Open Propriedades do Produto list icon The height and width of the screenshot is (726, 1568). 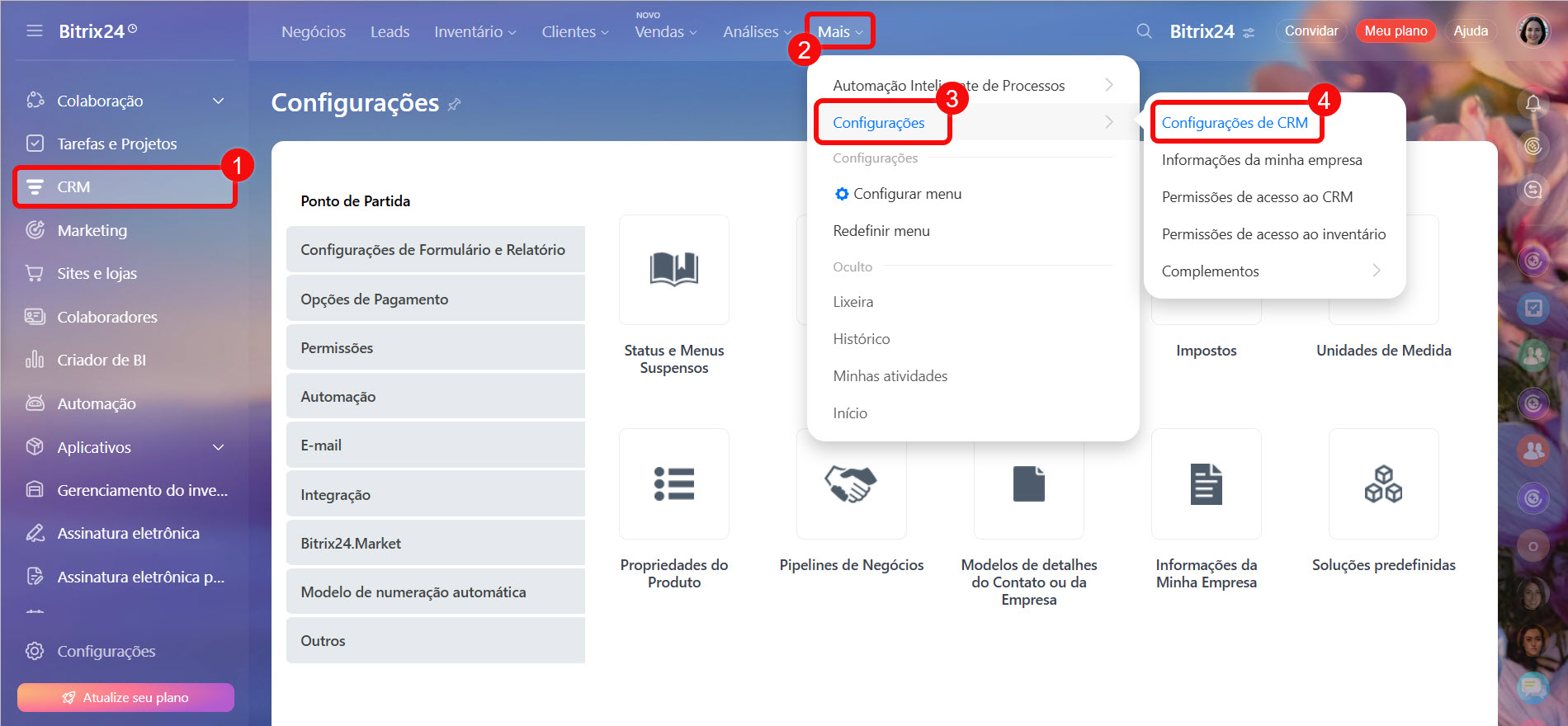point(674,483)
